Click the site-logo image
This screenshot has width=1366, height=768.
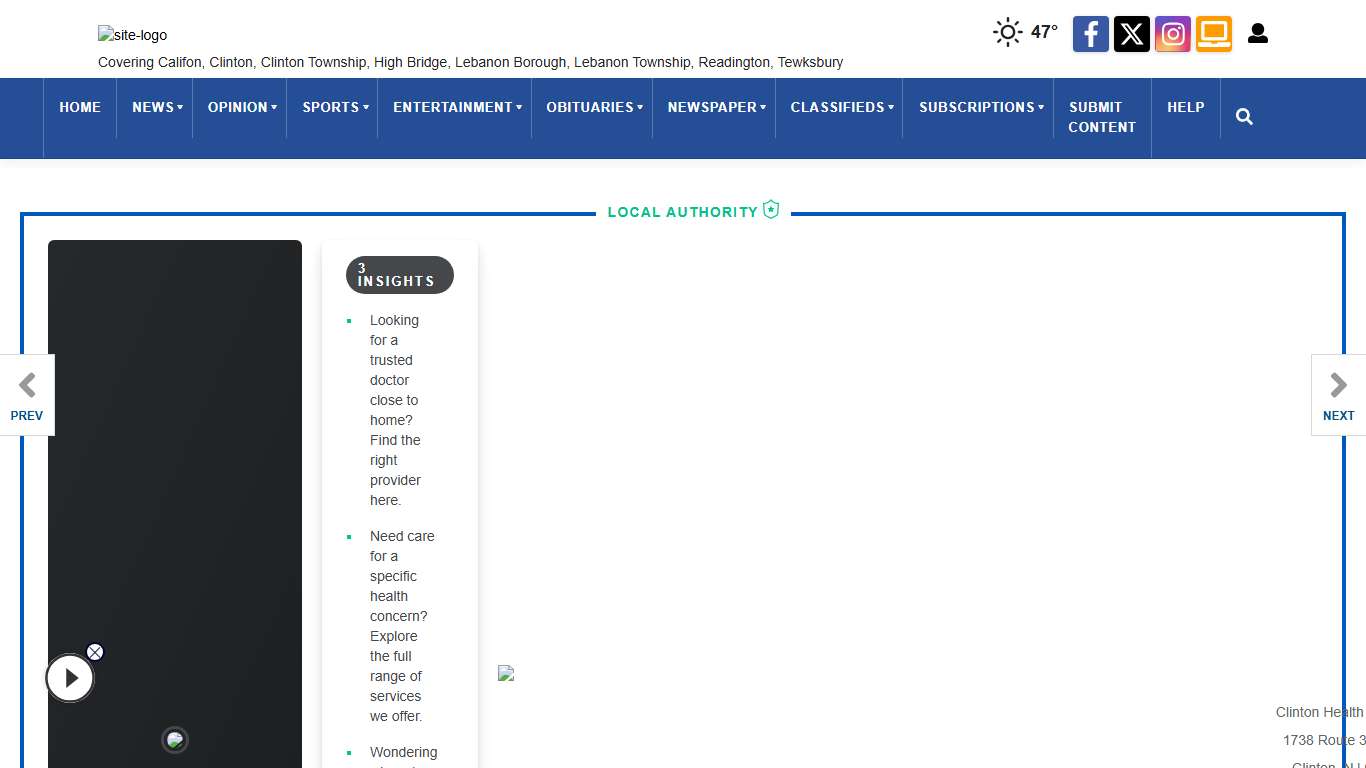pyautogui.click(x=133, y=35)
